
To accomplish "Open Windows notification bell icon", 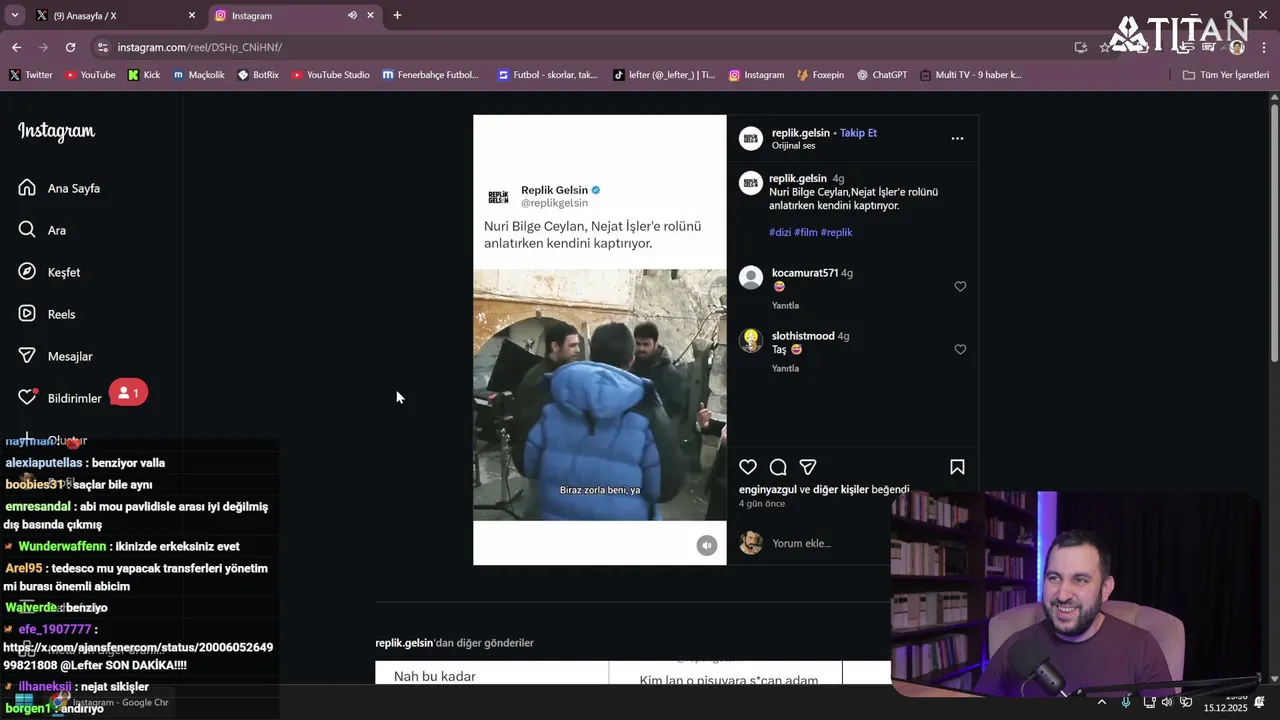I will 1260,702.
